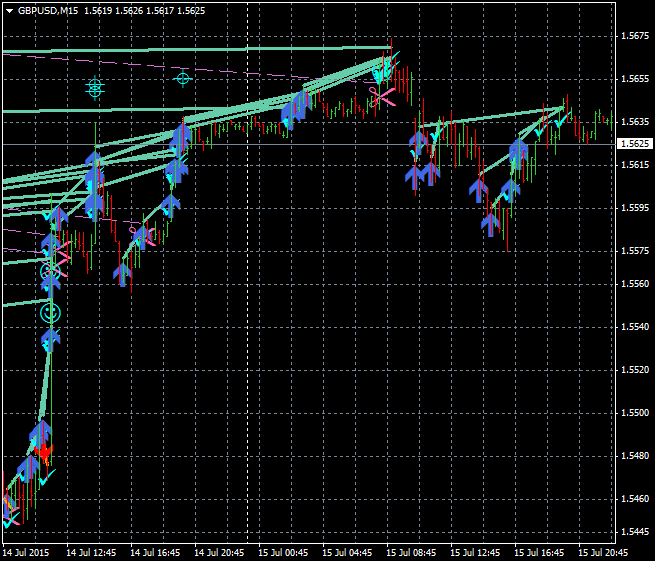655x561 pixels.
Task: Click the 14 Jul 16:45 time label
Action: (x=155, y=553)
